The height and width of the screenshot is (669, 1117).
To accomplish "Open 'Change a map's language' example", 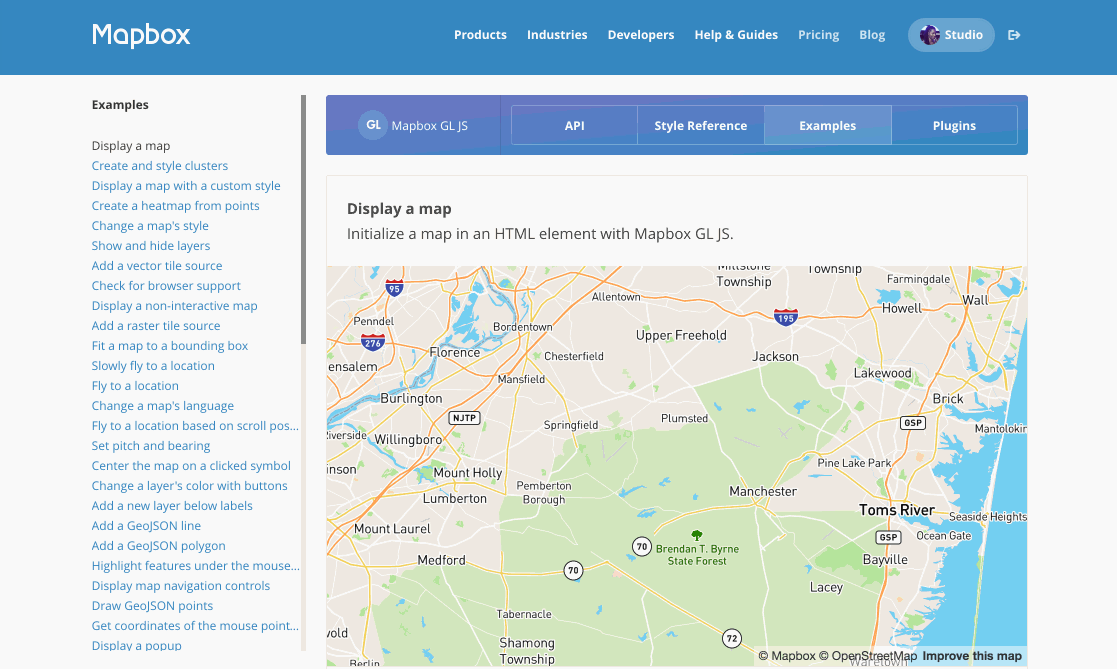I will pyautogui.click(x=162, y=405).
